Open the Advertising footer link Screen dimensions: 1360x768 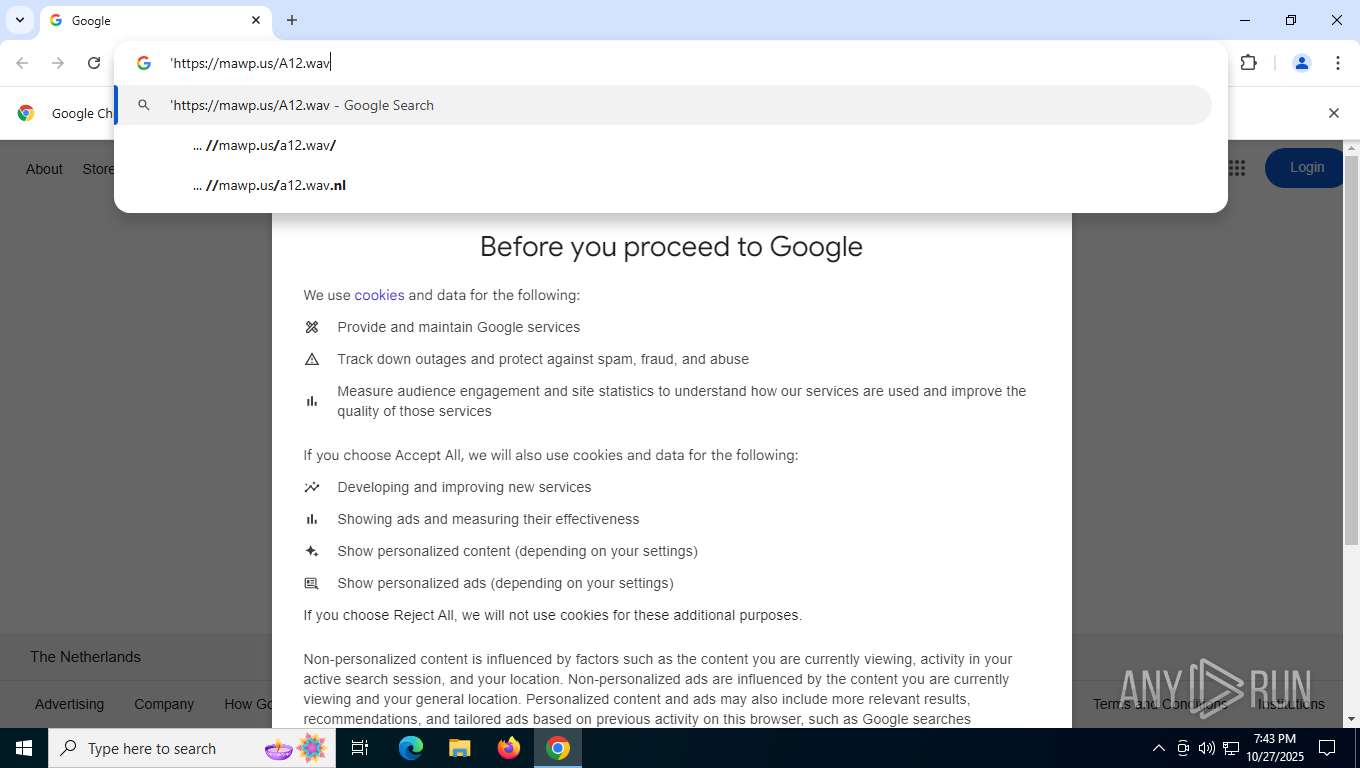[69, 704]
